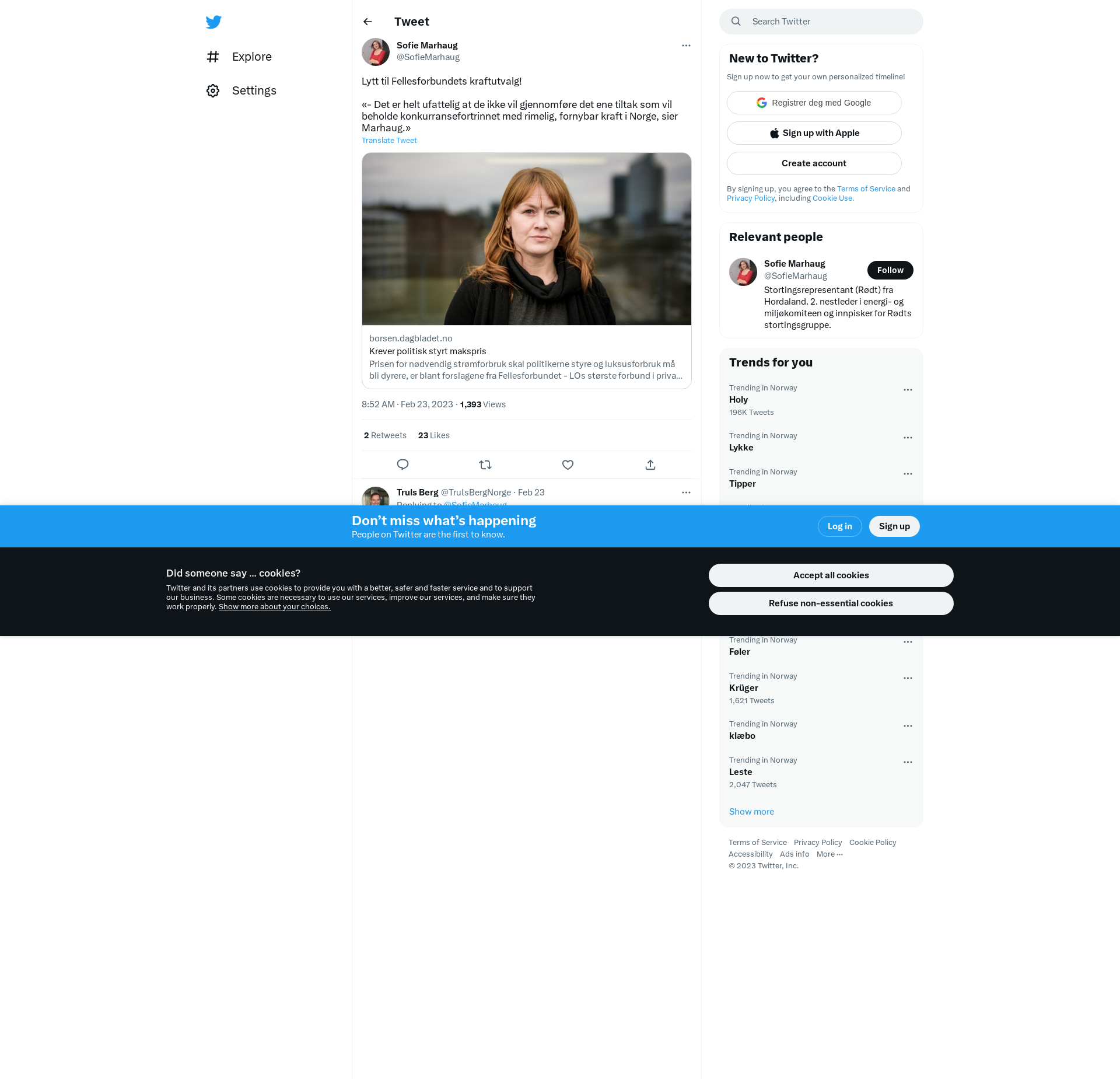Click into the Search Twitter field

coord(821,22)
